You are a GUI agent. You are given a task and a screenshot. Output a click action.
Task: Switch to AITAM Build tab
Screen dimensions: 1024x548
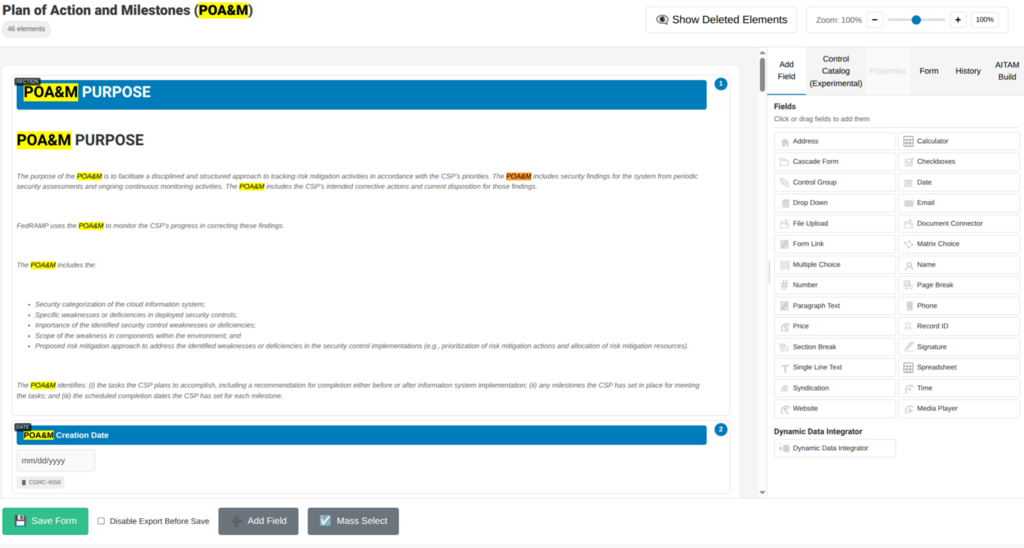click(x=1006, y=71)
